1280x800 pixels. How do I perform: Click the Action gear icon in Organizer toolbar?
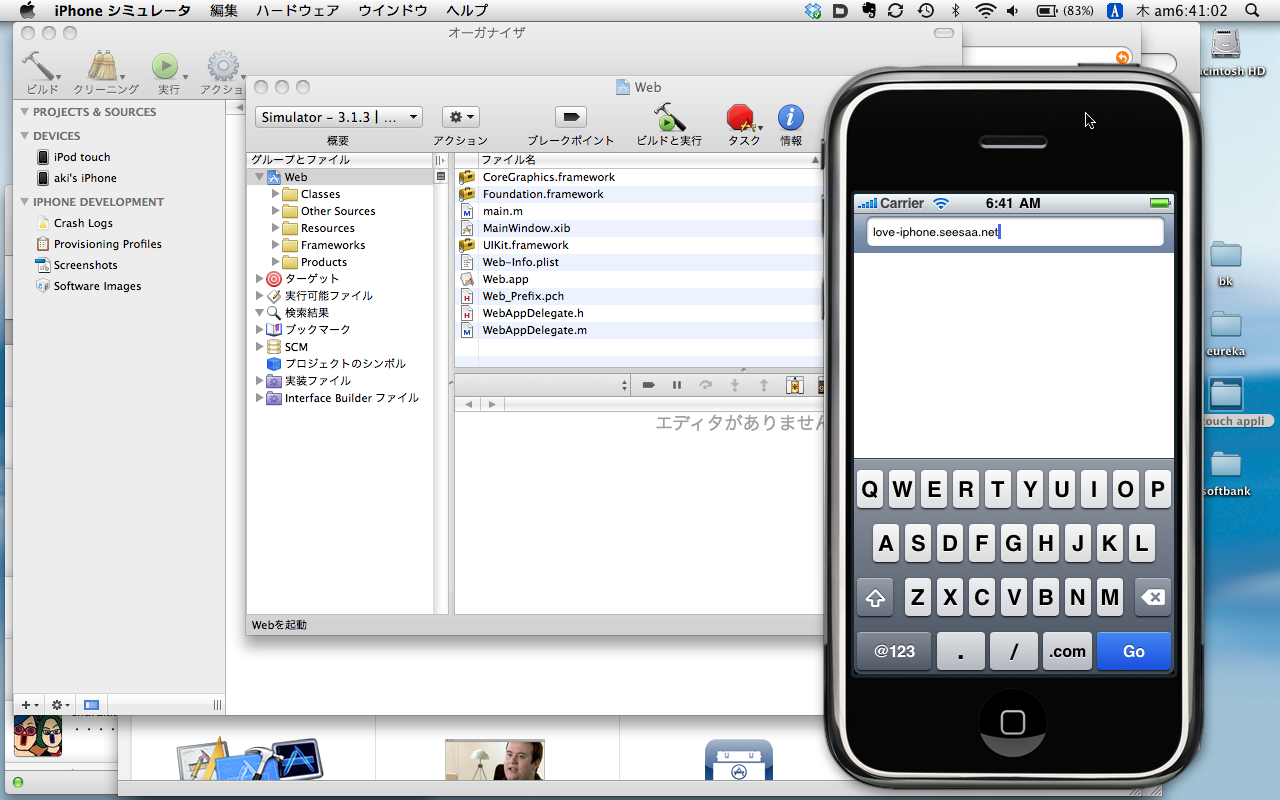(x=223, y=66)
